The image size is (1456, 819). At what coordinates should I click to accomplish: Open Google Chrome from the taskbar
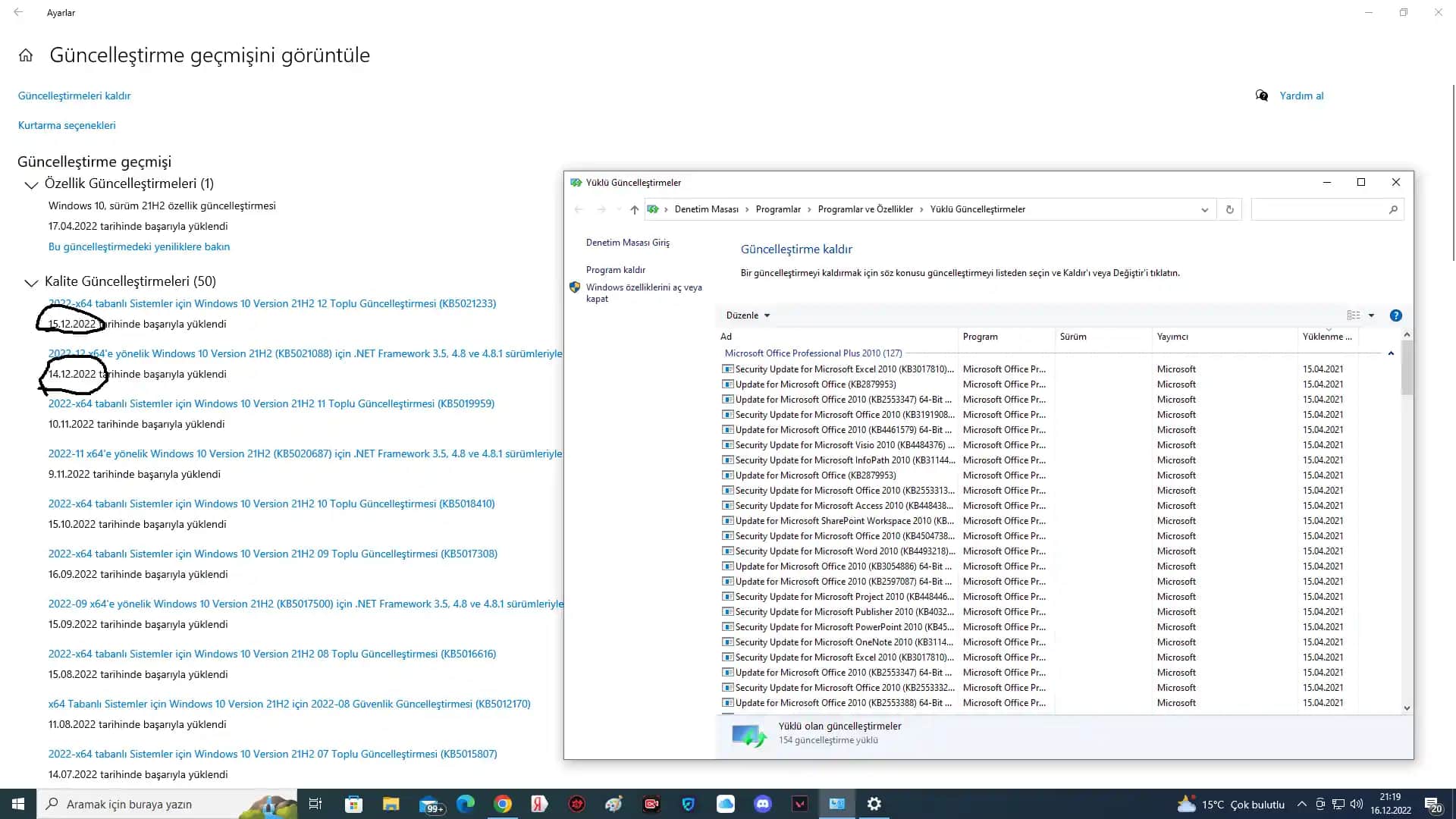[x=502, y=804]
